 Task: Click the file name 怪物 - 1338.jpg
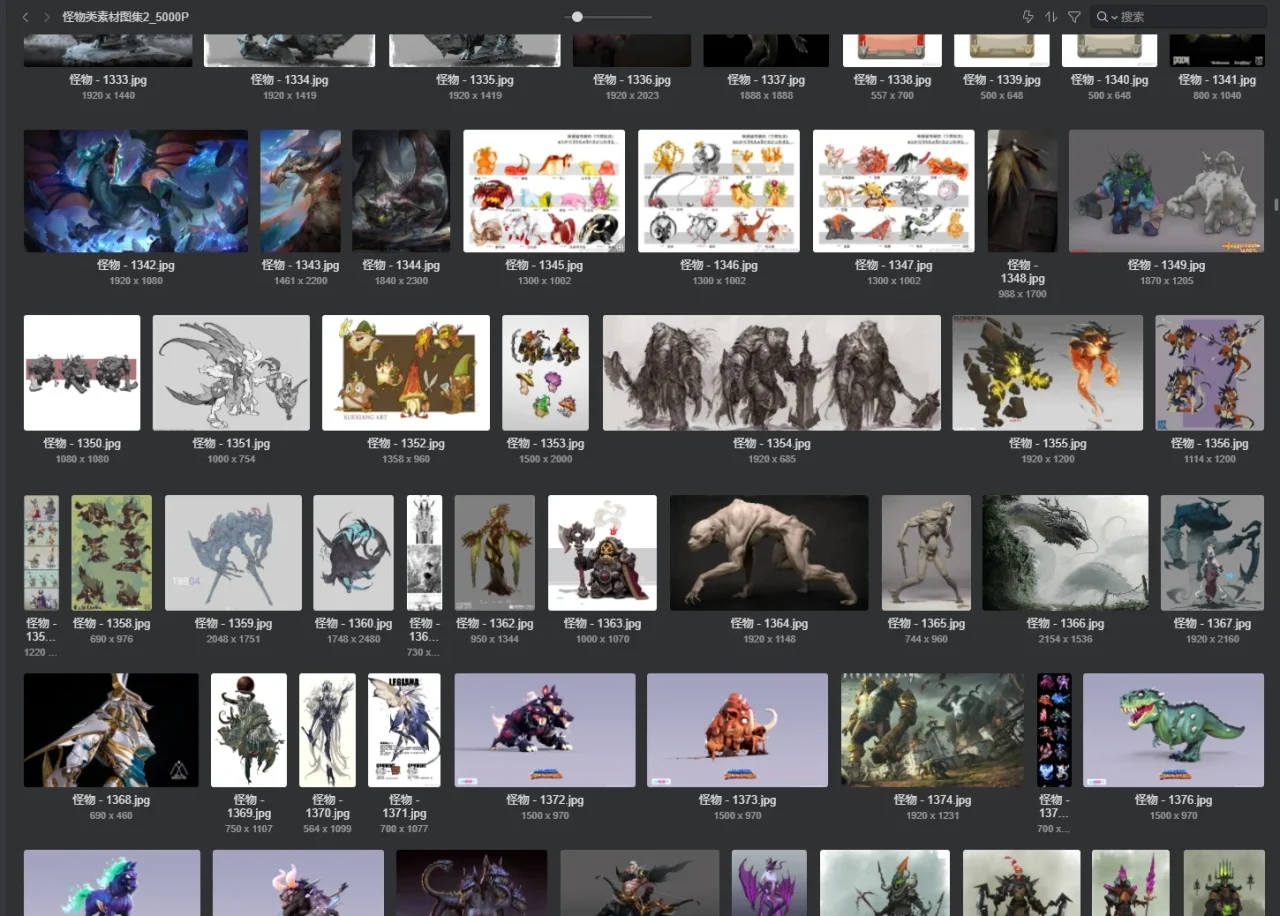coord(892,80)
